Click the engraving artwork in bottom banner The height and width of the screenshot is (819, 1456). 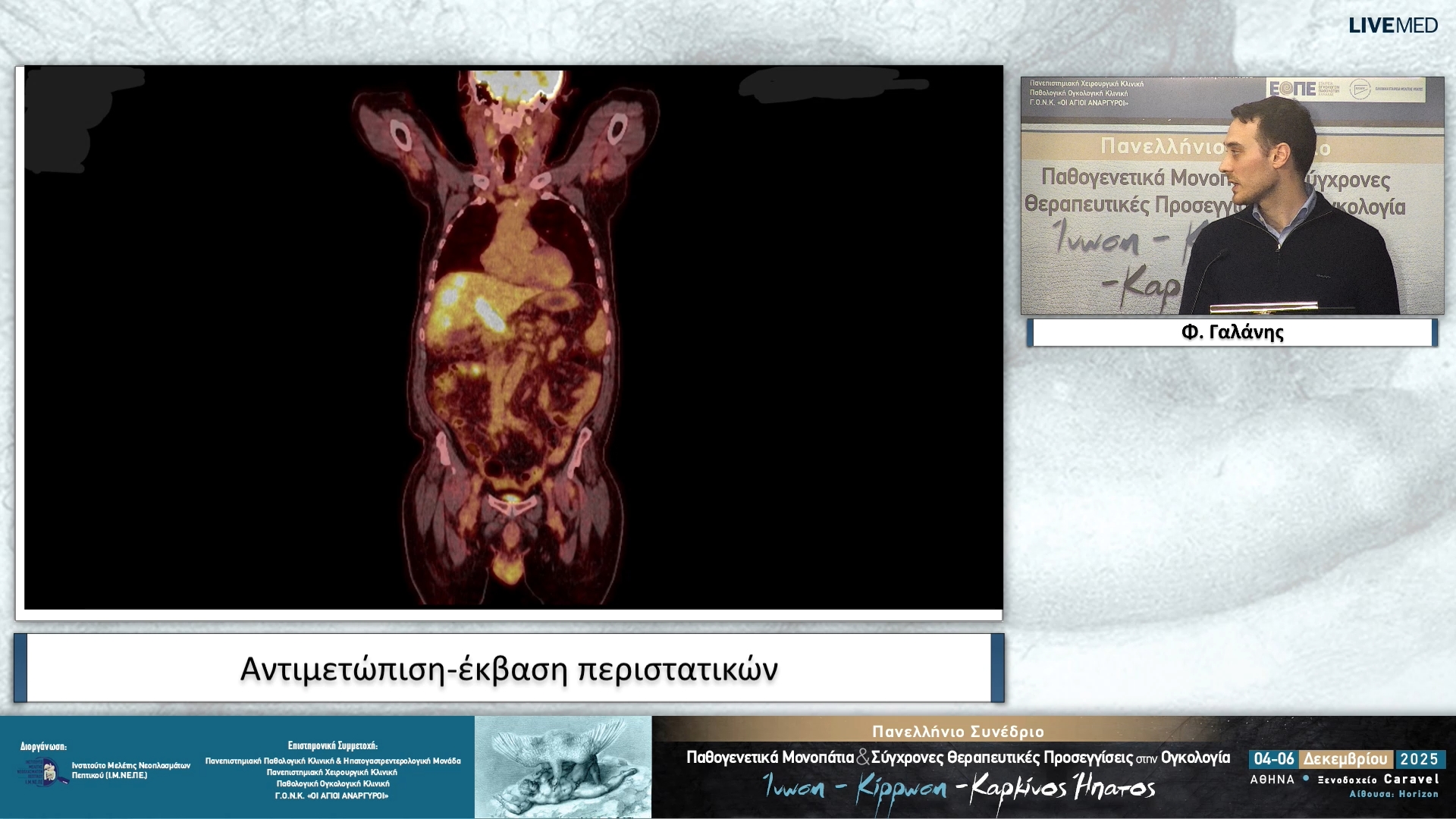563,767
